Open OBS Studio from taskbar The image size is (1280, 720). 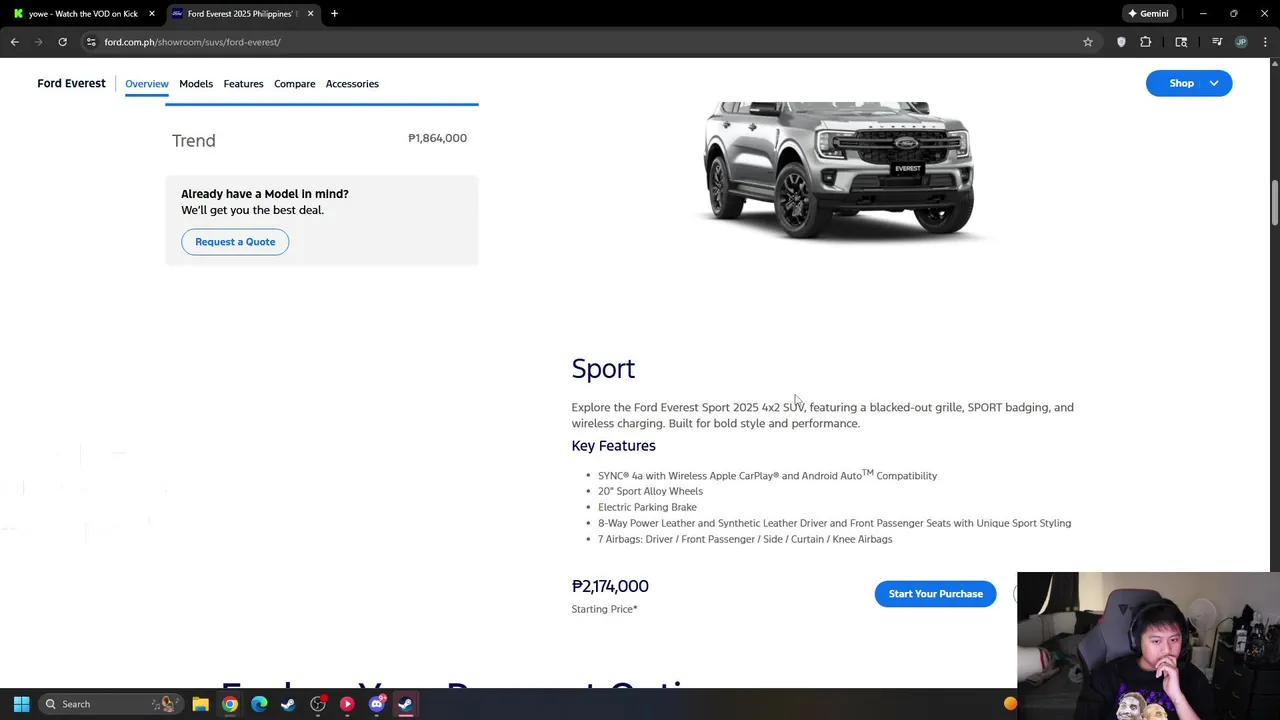tap(318, 704)
